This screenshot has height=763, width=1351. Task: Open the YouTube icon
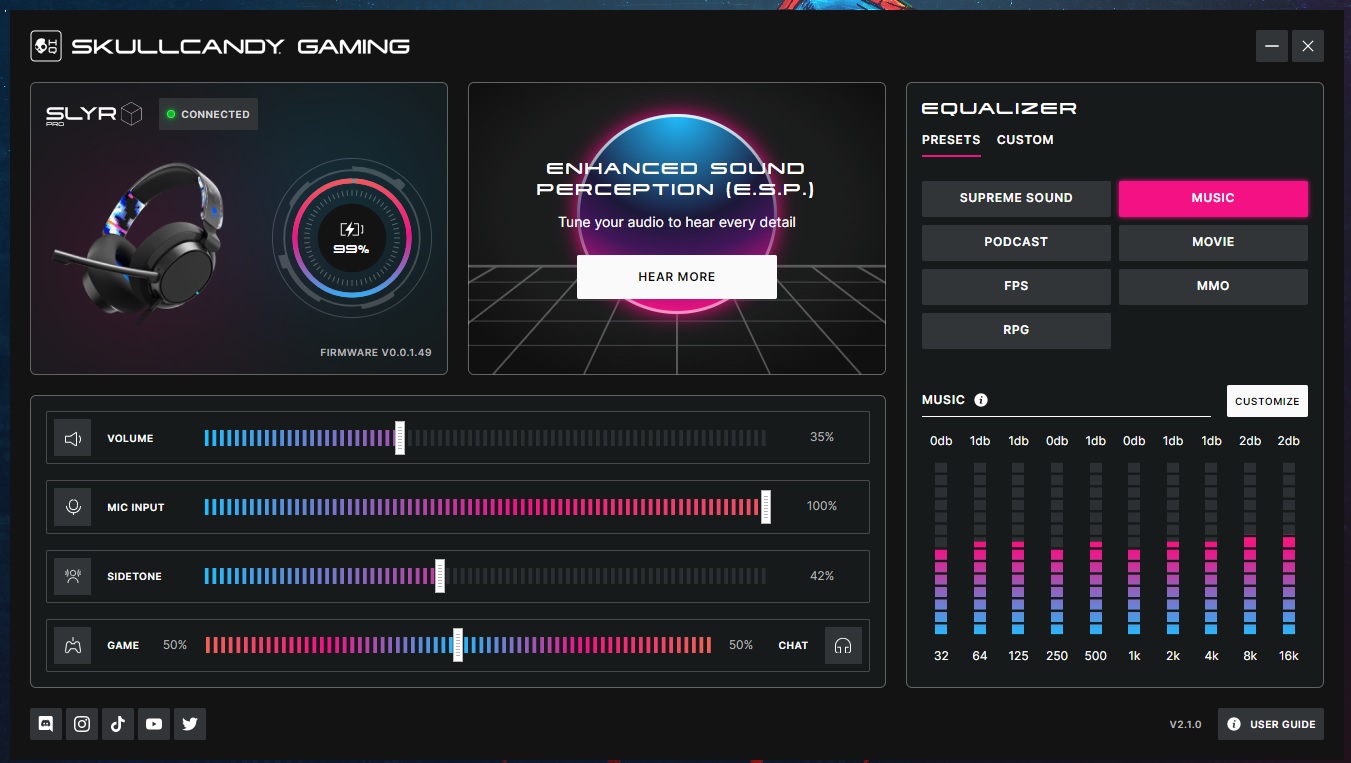[154, 724]
